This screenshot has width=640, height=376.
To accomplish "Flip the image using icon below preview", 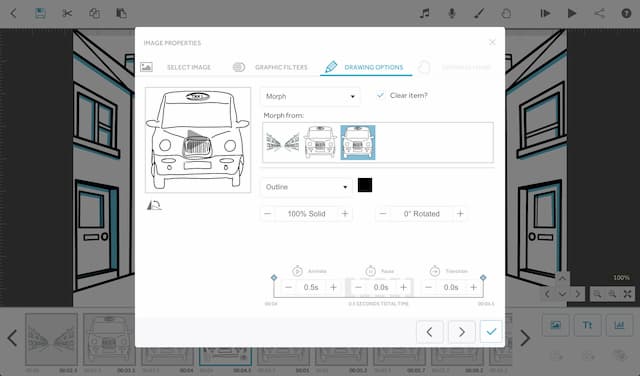I will (154, 205).
